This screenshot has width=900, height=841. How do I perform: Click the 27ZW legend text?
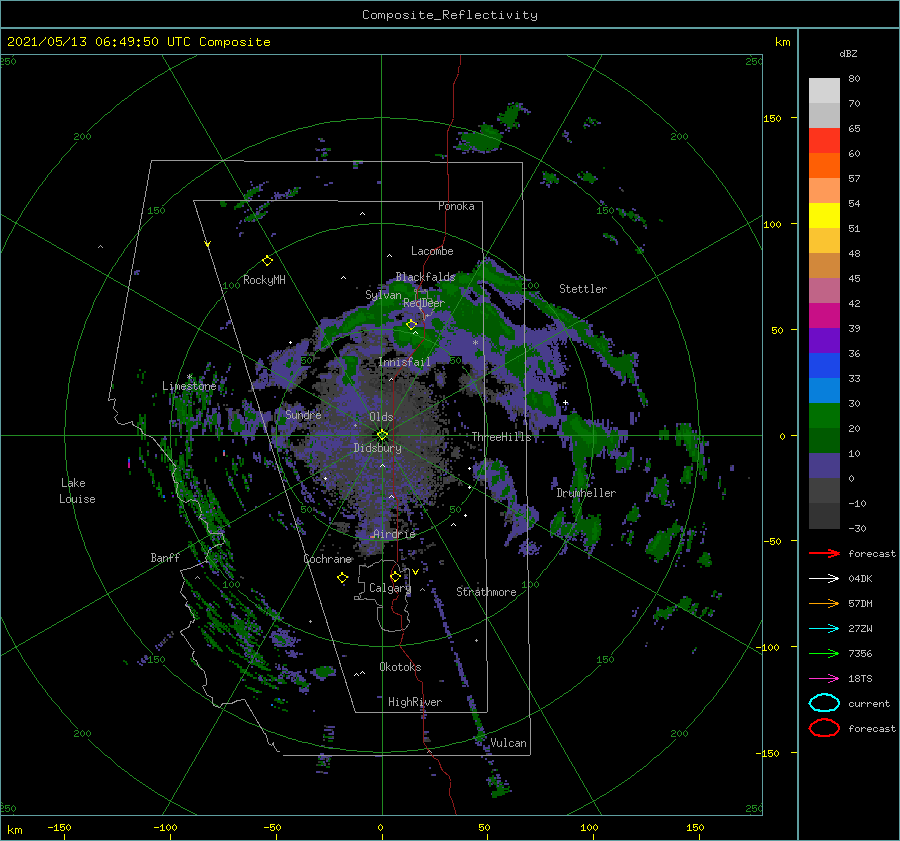860,629
